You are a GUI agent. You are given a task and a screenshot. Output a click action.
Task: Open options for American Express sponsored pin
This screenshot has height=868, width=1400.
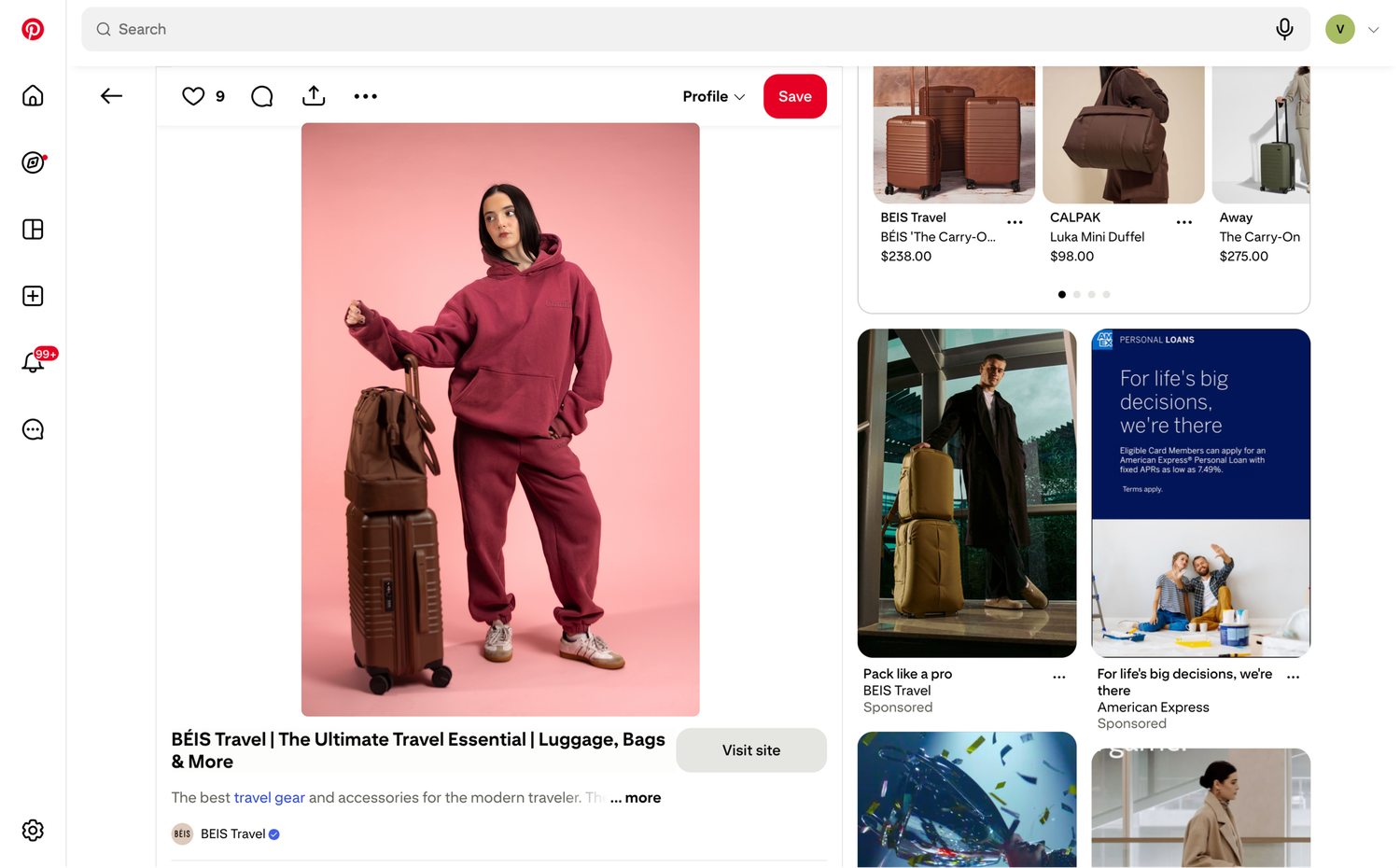point(1294,677)
